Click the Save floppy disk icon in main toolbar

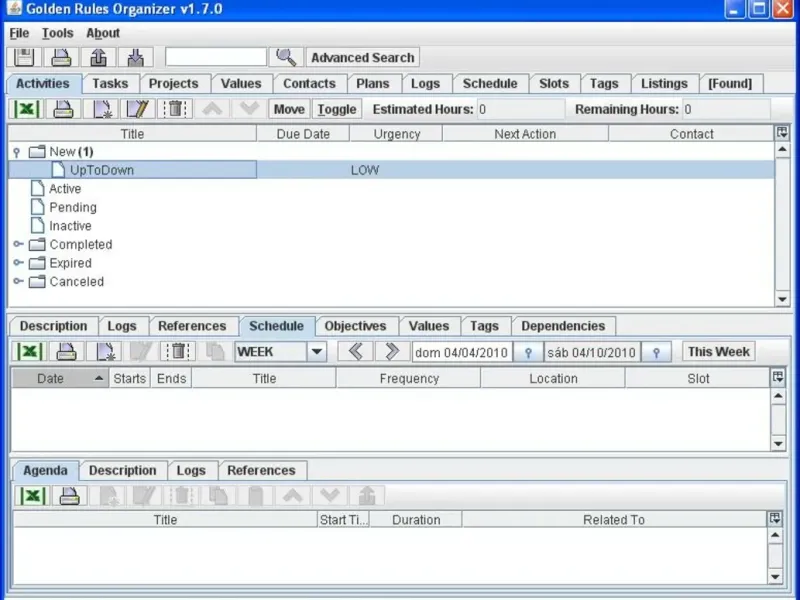[24, 57]
